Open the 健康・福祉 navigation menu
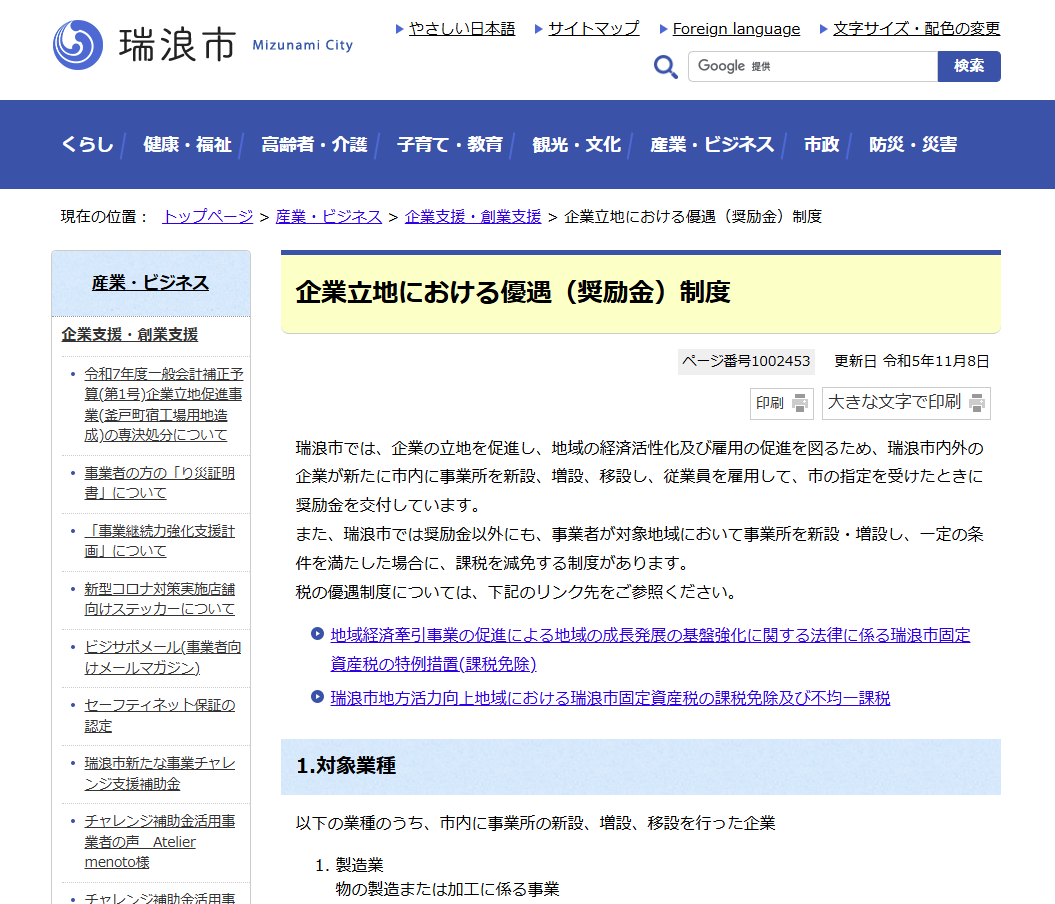 pos(187,145)
